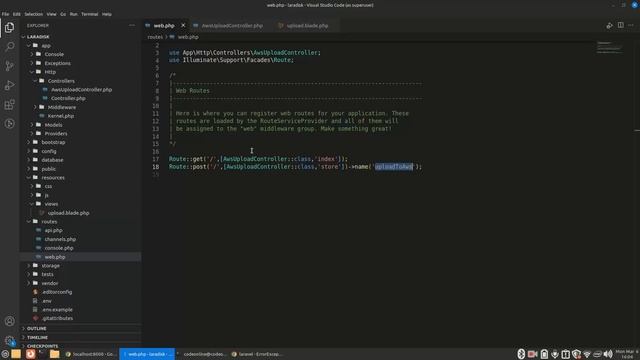Open the Extensions view
The height and width of the screenshot is (360, 640).
(9, 104)
